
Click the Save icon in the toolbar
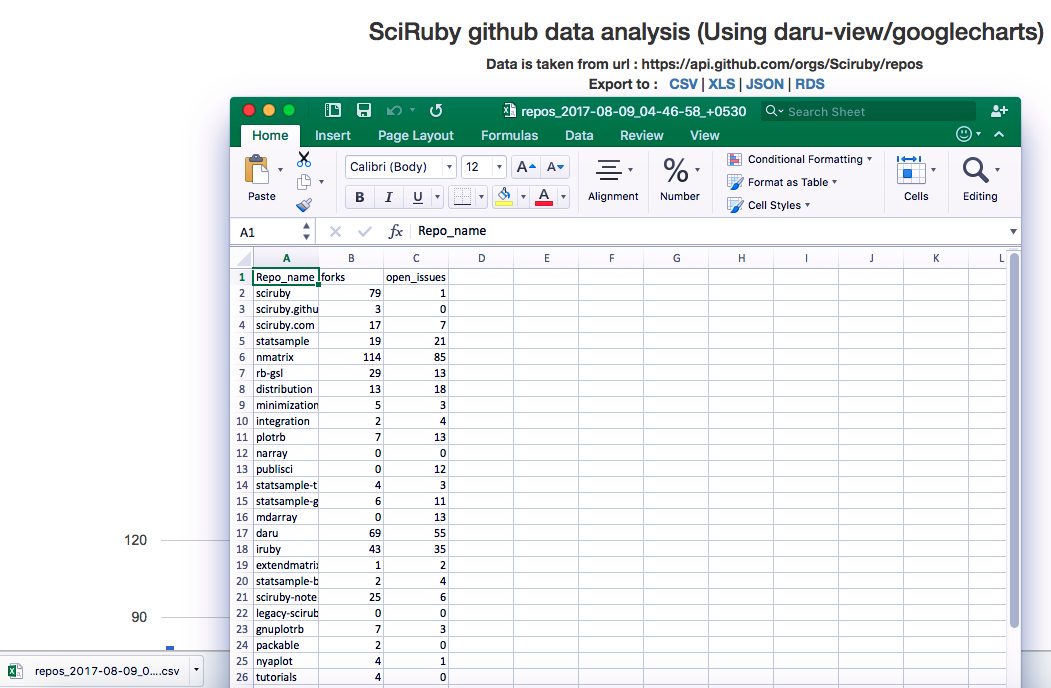point(363,110)
